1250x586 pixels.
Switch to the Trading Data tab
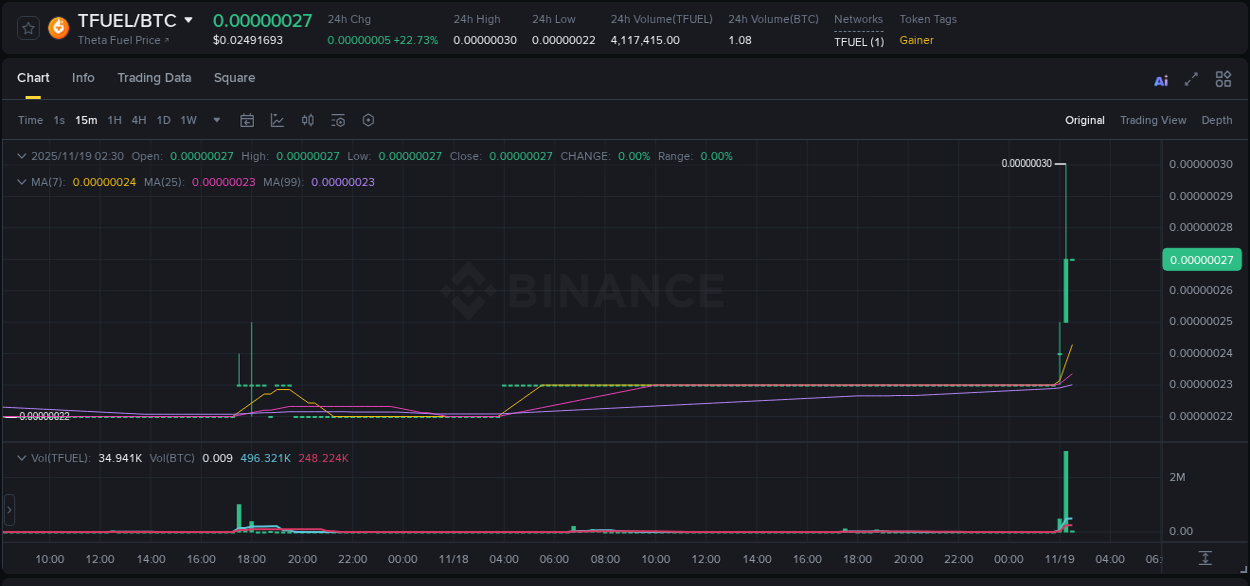(154, 78)
